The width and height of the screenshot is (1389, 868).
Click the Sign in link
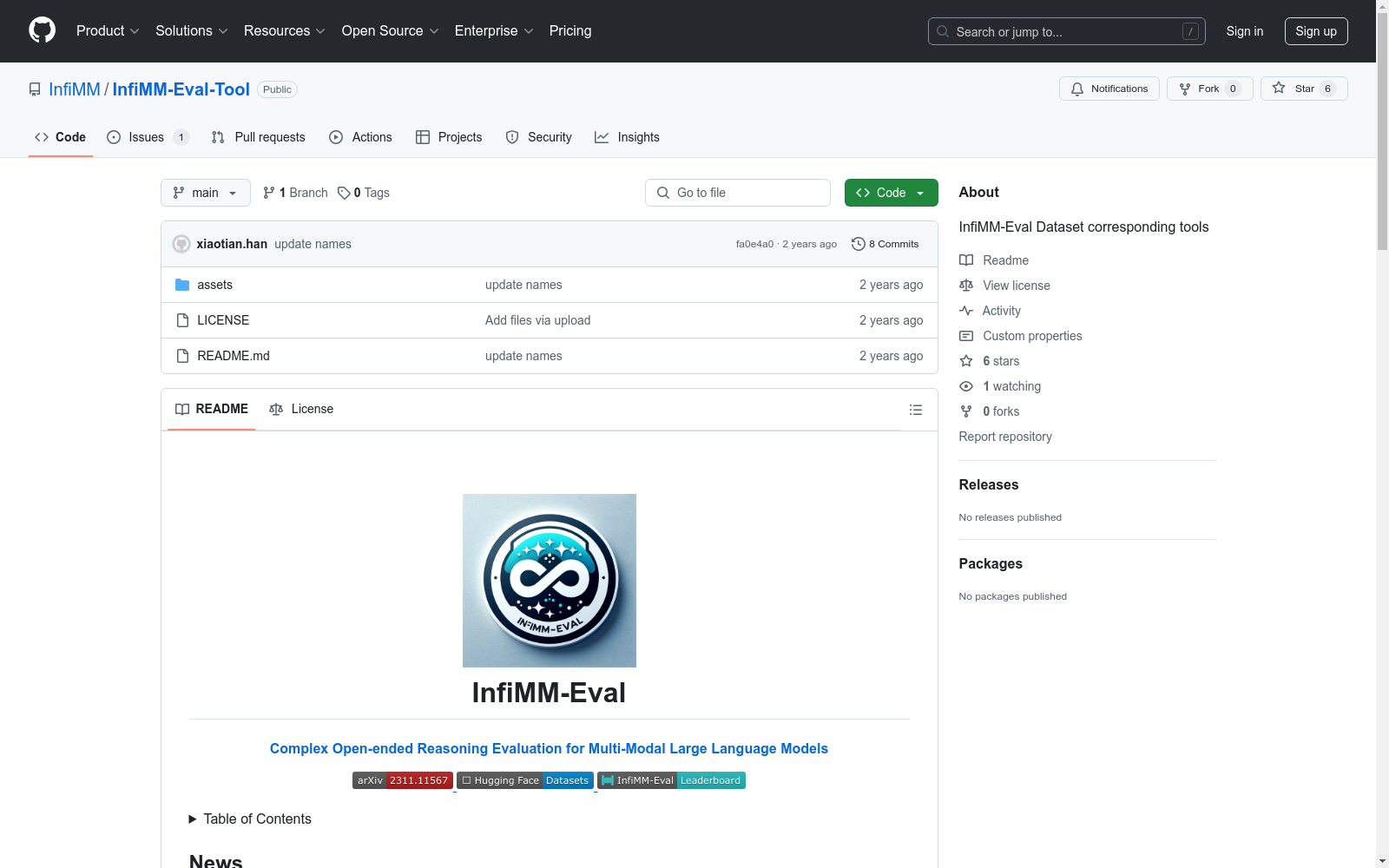click(1245, 31)
